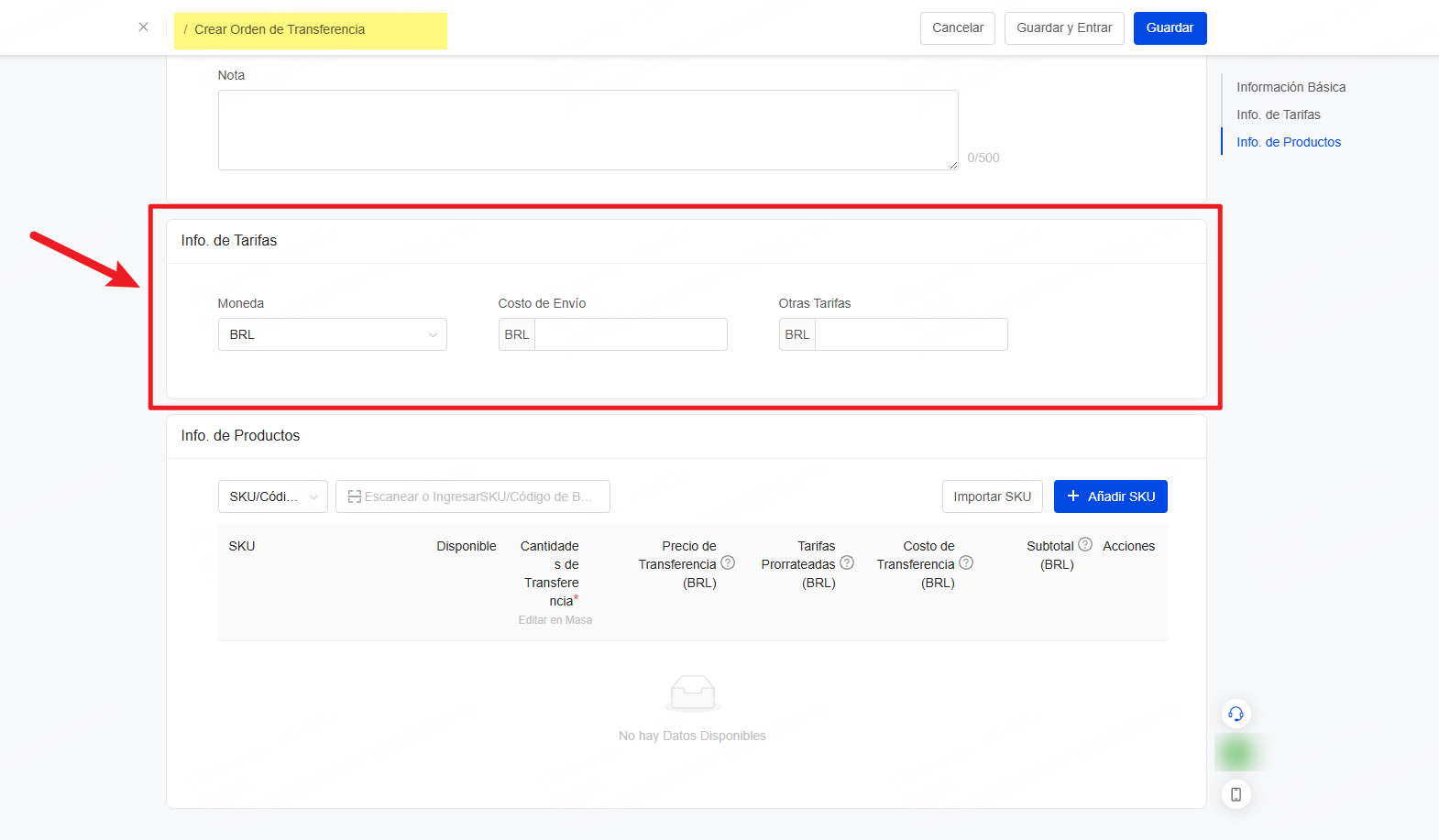Click inside the Nota text area

(x=588, y=130)
